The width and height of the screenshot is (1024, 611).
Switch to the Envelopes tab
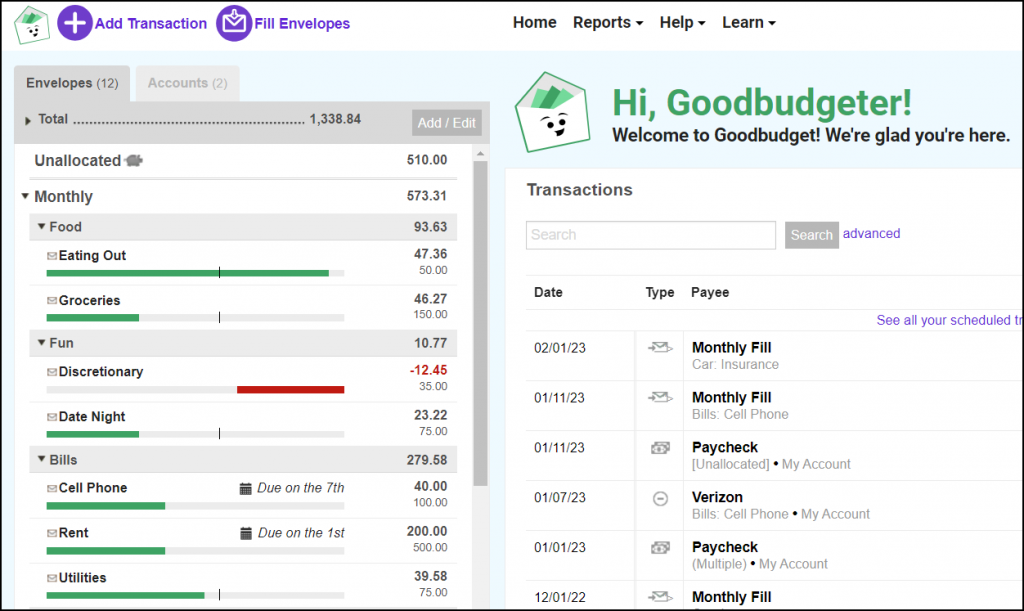click(72, 84)
